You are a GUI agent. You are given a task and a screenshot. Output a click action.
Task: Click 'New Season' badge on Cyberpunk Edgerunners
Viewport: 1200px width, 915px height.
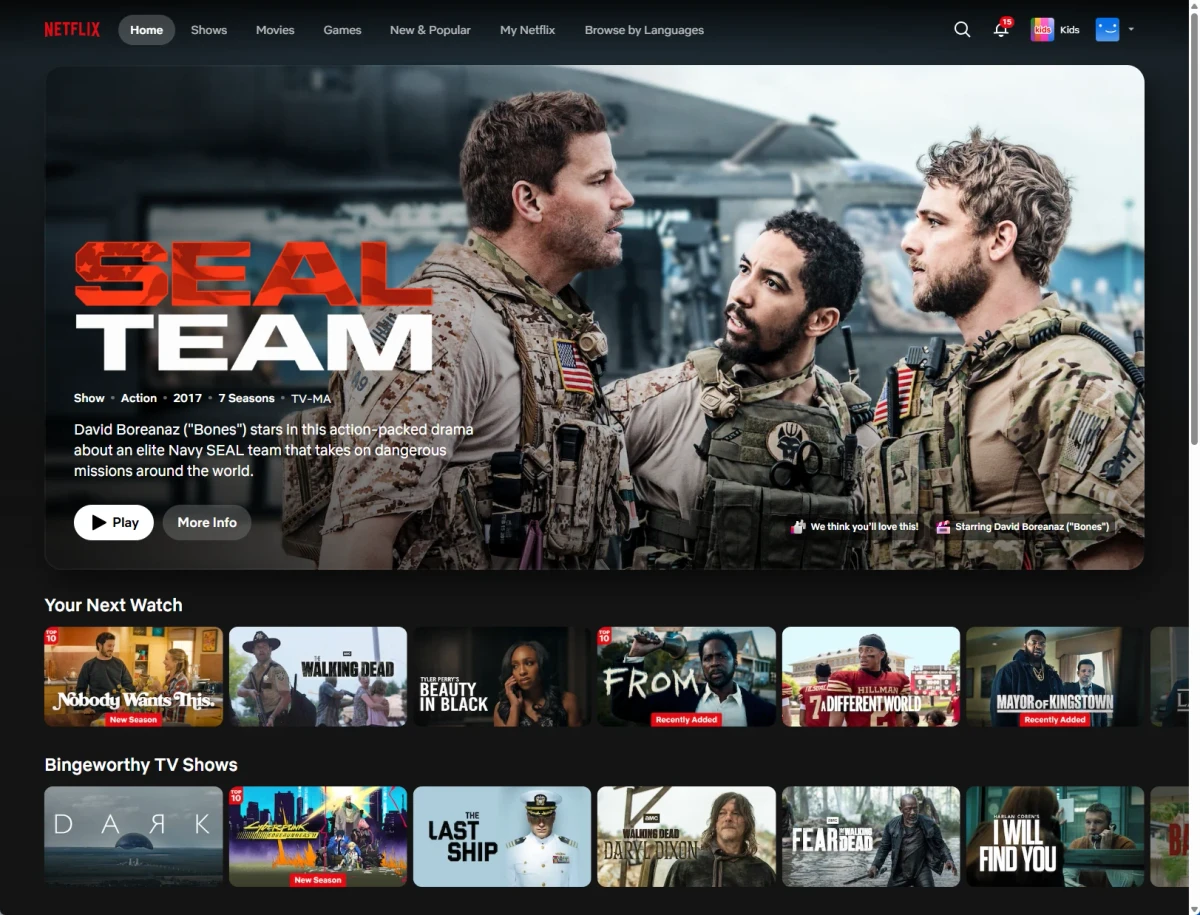coord(318,880)
